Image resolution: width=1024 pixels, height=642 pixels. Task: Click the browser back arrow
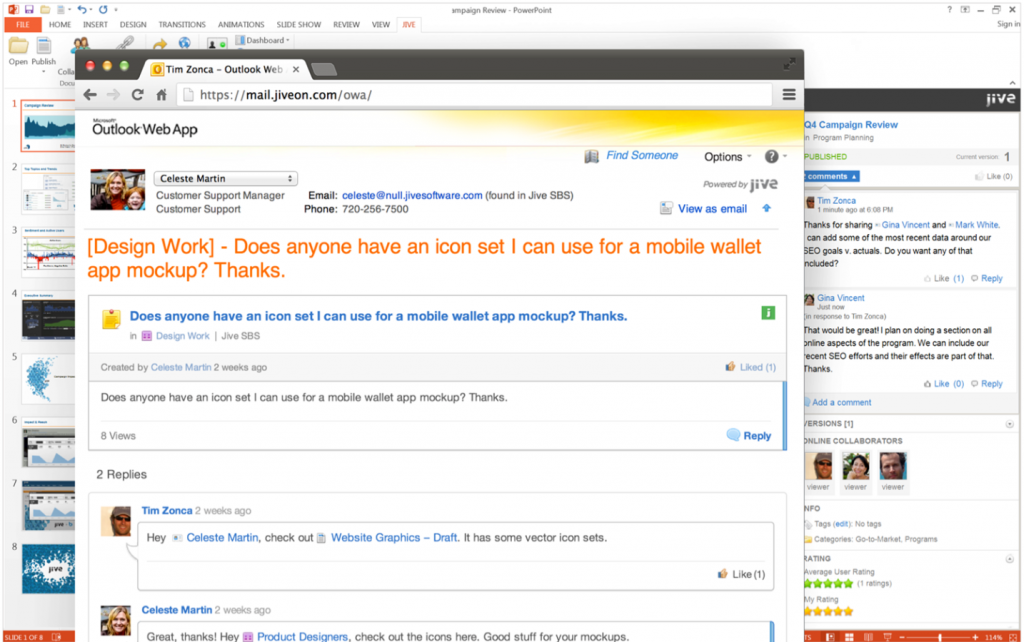[x=90, y=95]
